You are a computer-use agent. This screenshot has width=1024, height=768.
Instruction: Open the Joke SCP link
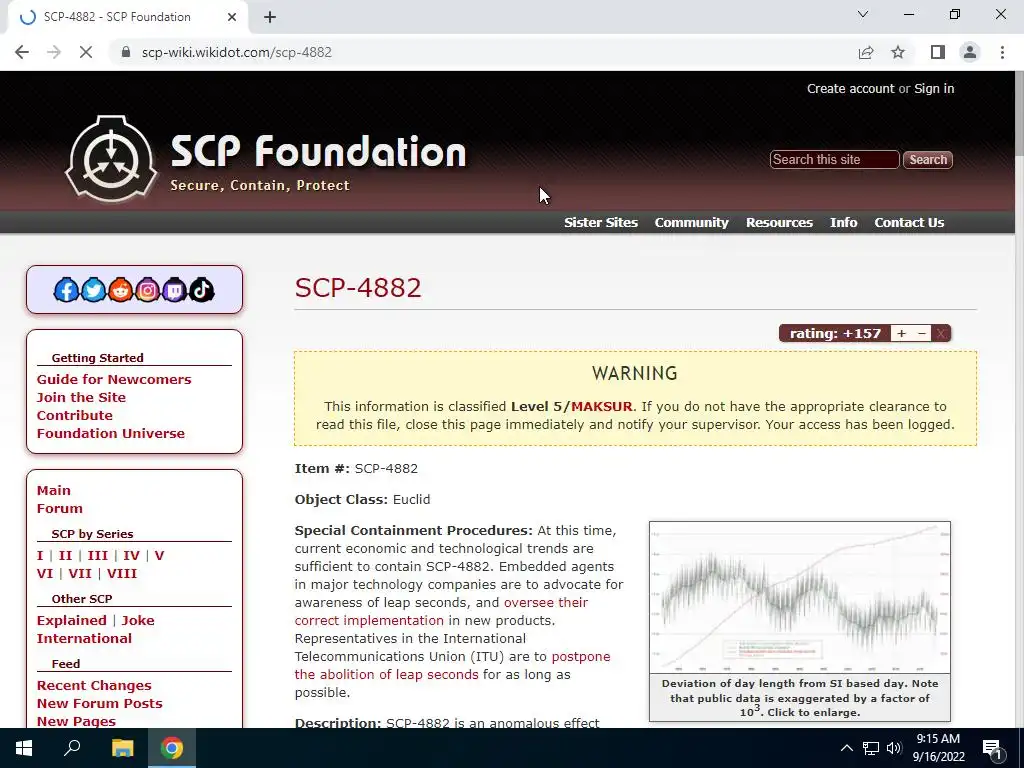(138, 620)
